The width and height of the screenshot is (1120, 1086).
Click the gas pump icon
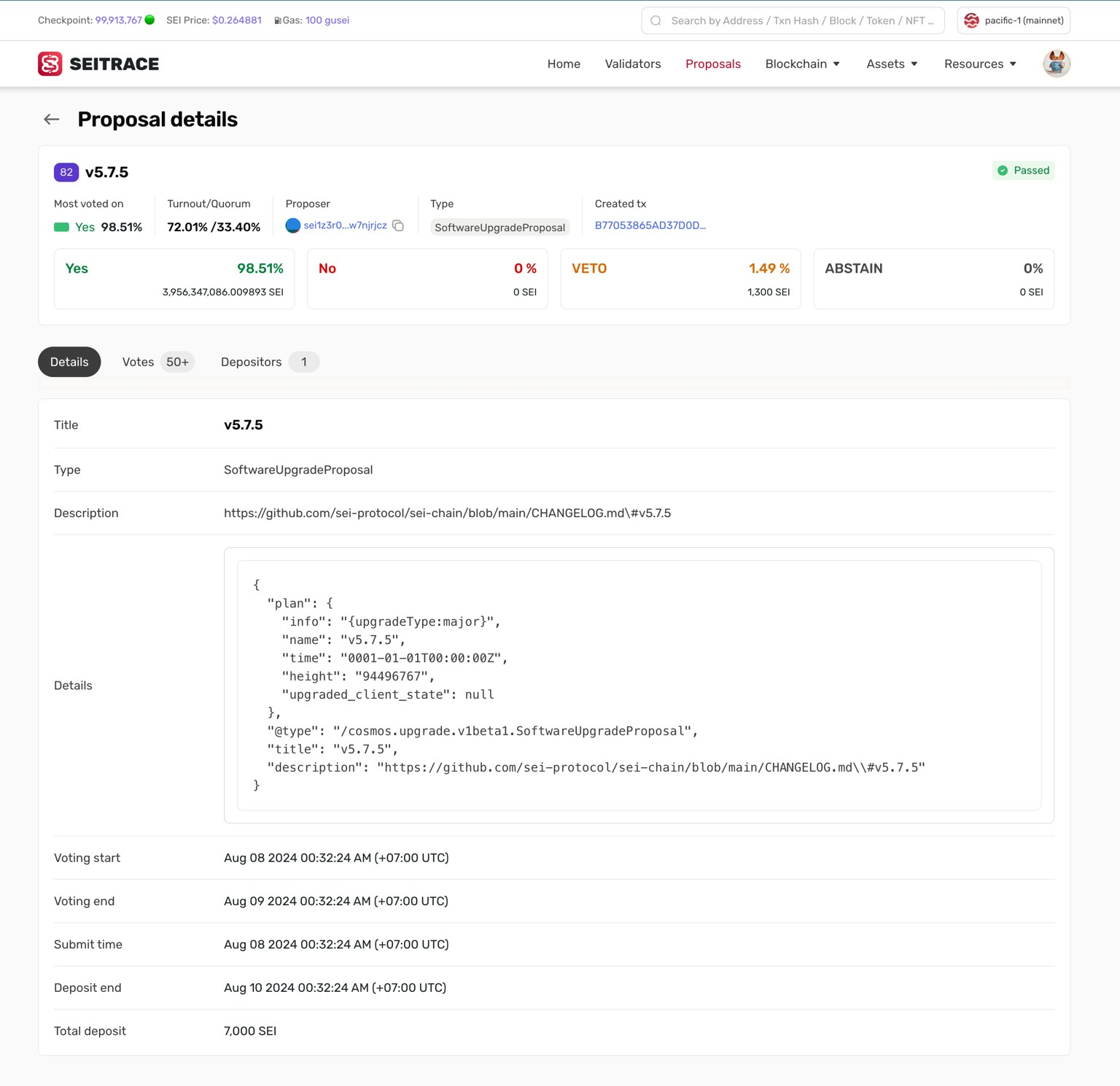click(278, 20)
